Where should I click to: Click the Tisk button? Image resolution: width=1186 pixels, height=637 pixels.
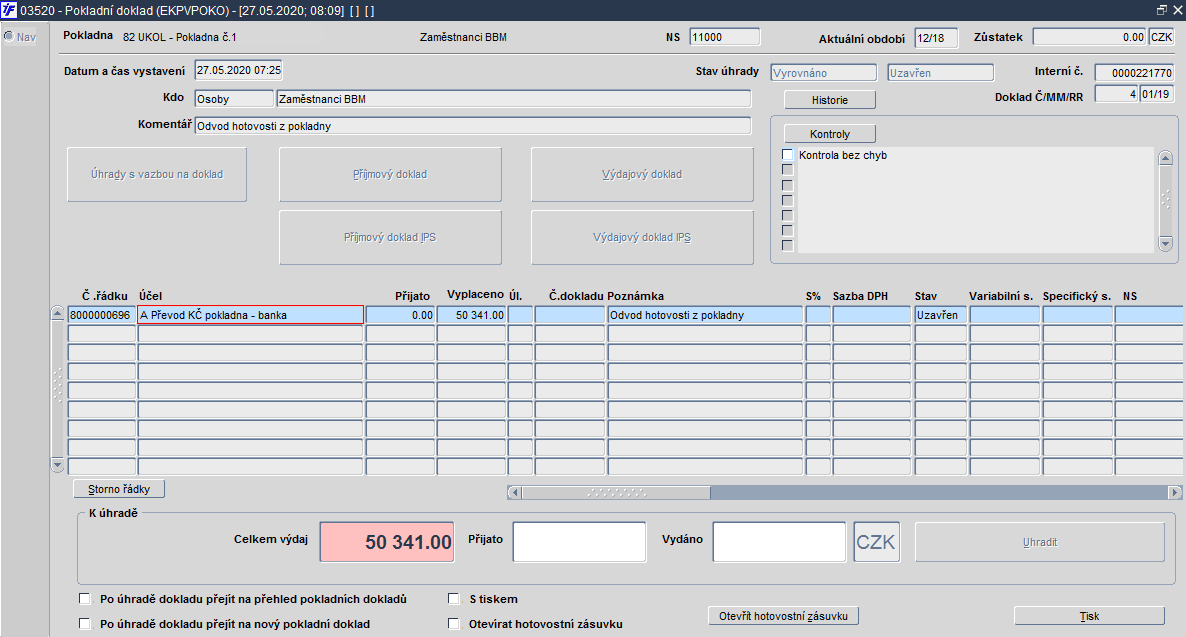[x=1089, y=616]
